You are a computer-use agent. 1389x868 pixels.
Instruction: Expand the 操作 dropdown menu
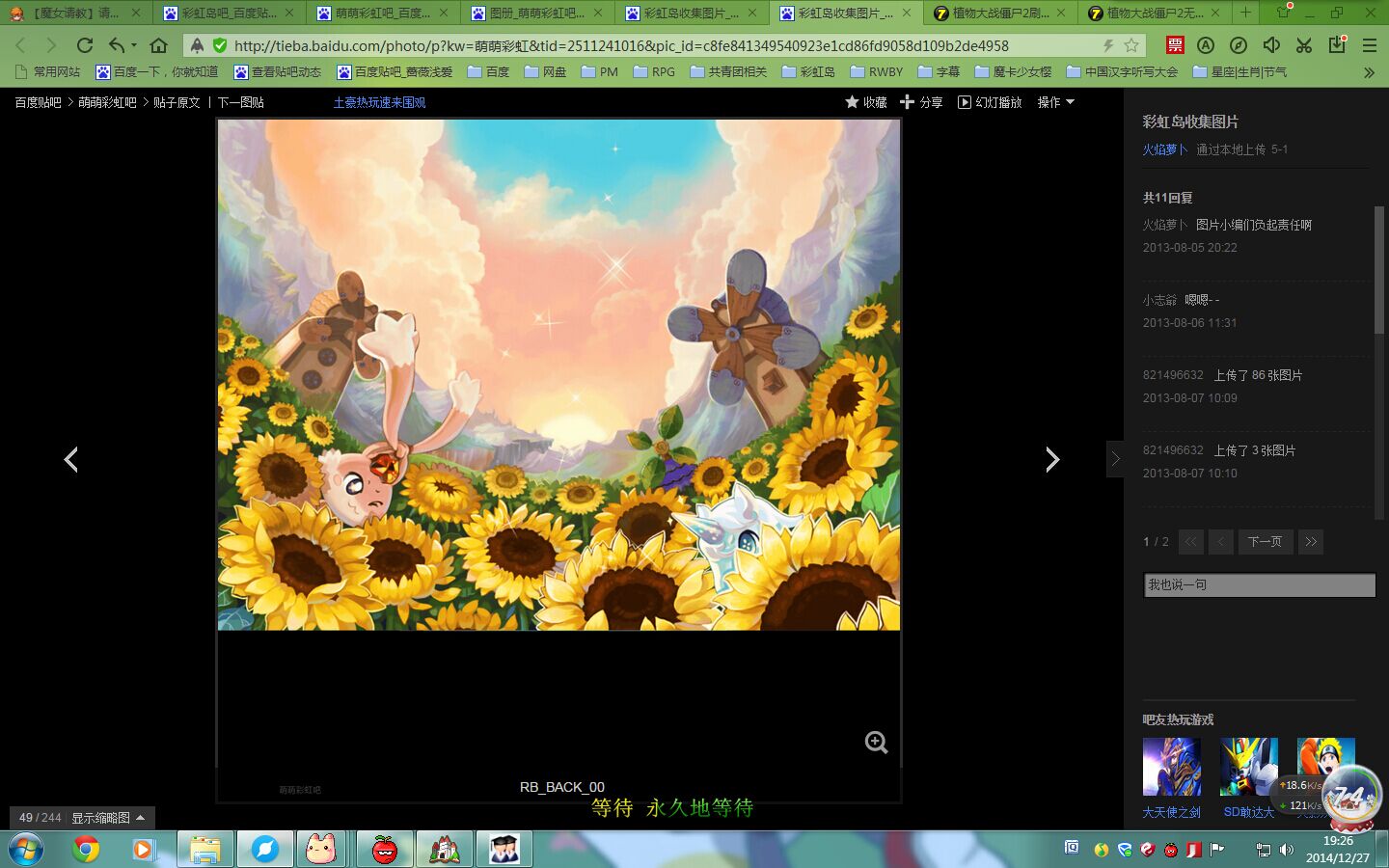pos(1055,102)
